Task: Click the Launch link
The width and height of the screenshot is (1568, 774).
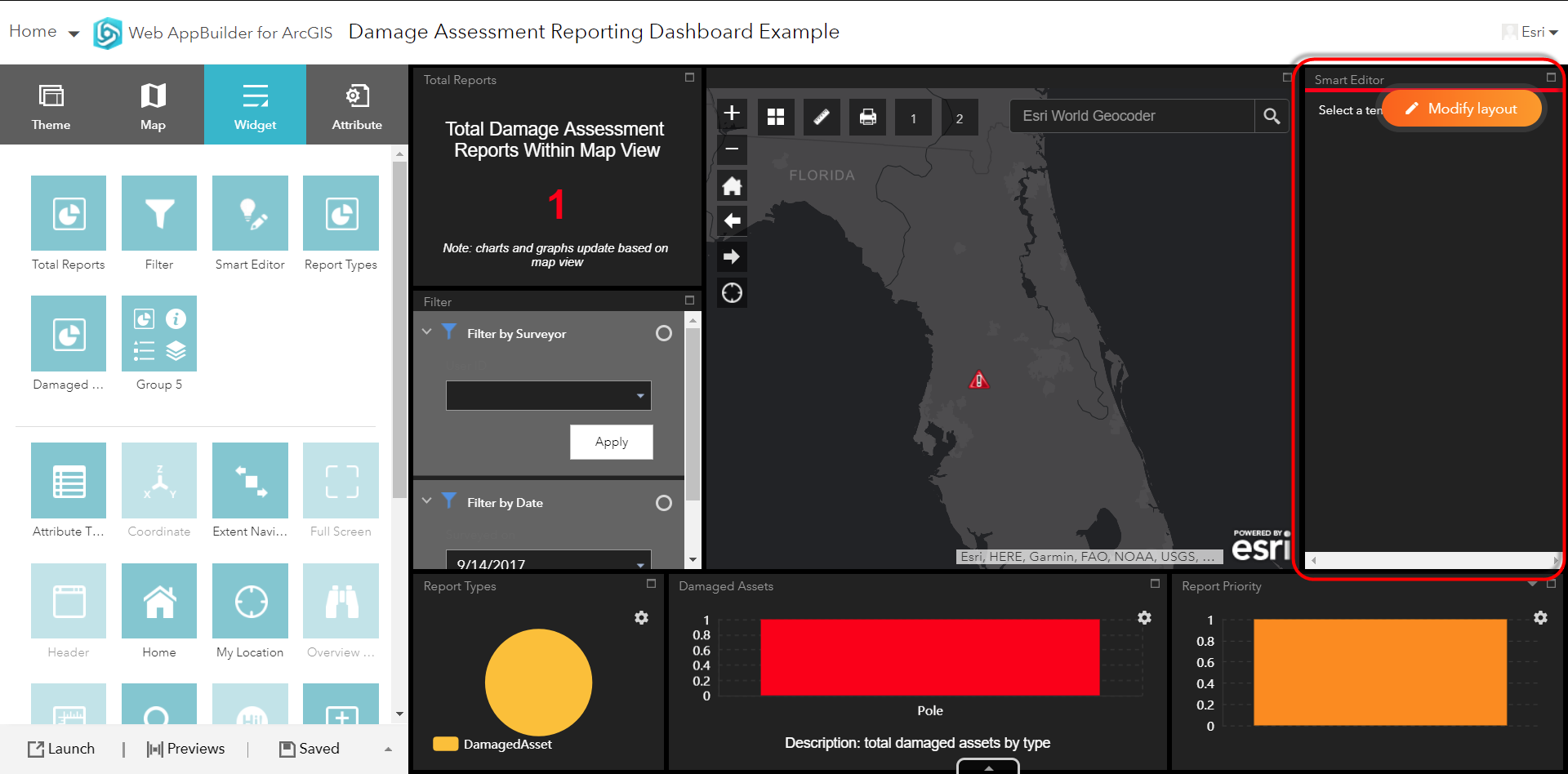Action: (x=61, y=749)
